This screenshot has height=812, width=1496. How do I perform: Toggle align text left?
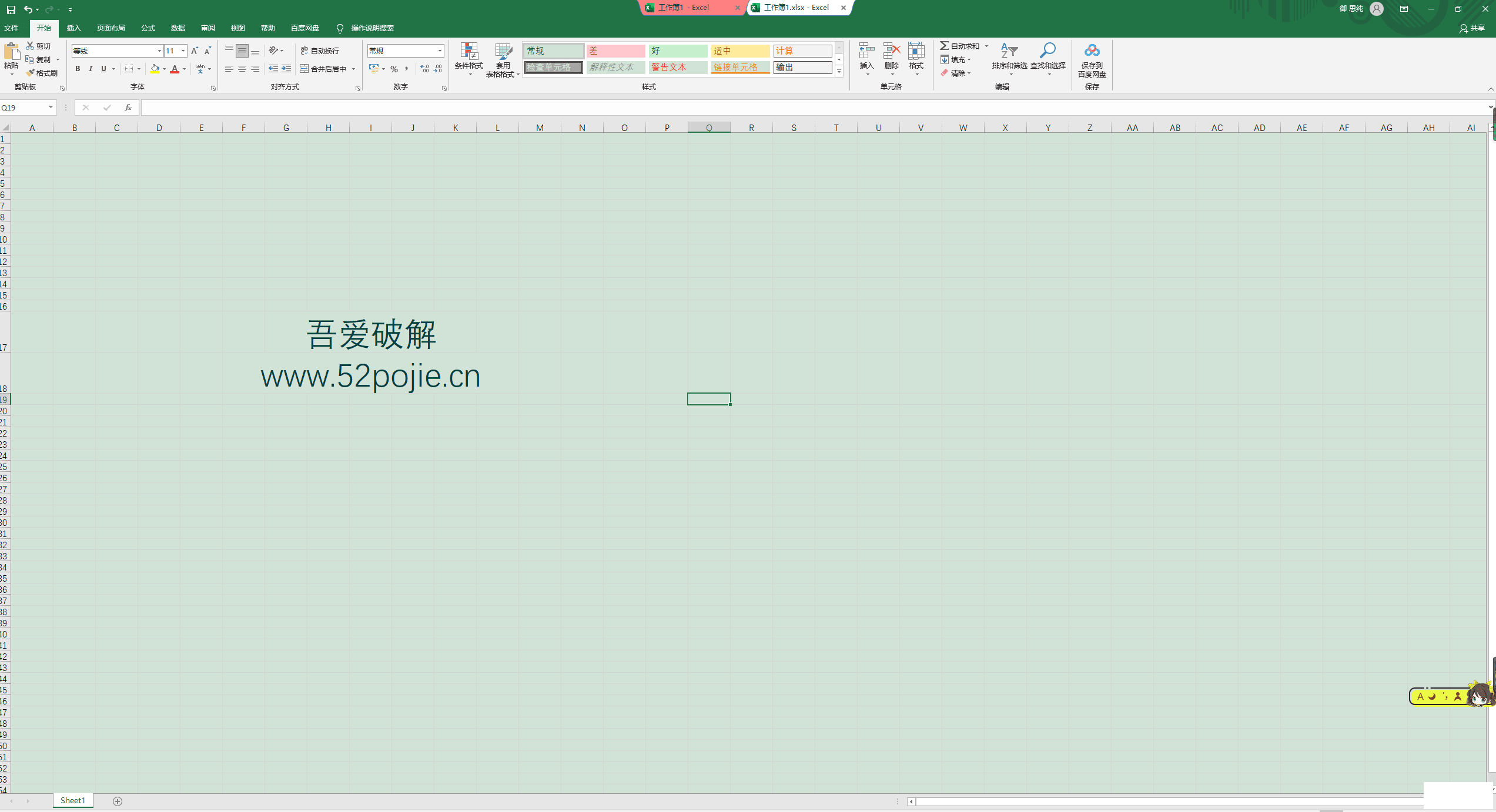pyautogui.click(x=229, y=69)
